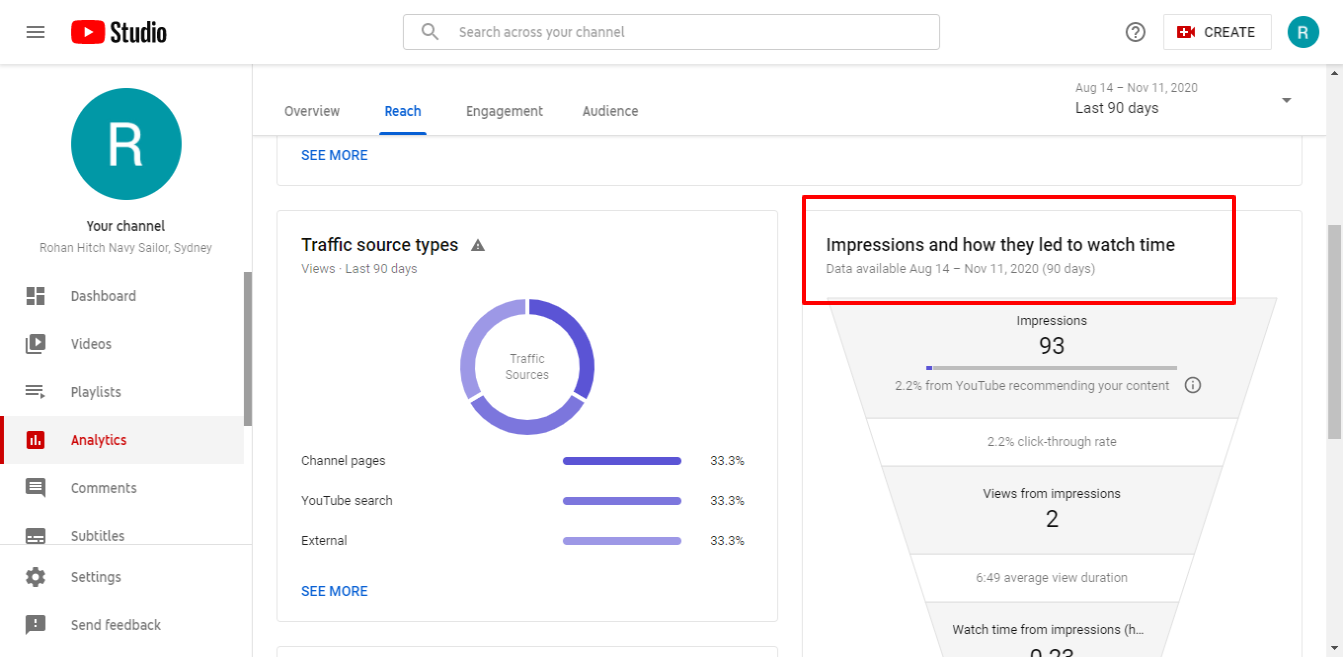Image resolution: width=1343 pixels, height=657 pixels.
Task: Click the YouTube search traffic source label
Action: pyautogui.click(x=347, y=501)
